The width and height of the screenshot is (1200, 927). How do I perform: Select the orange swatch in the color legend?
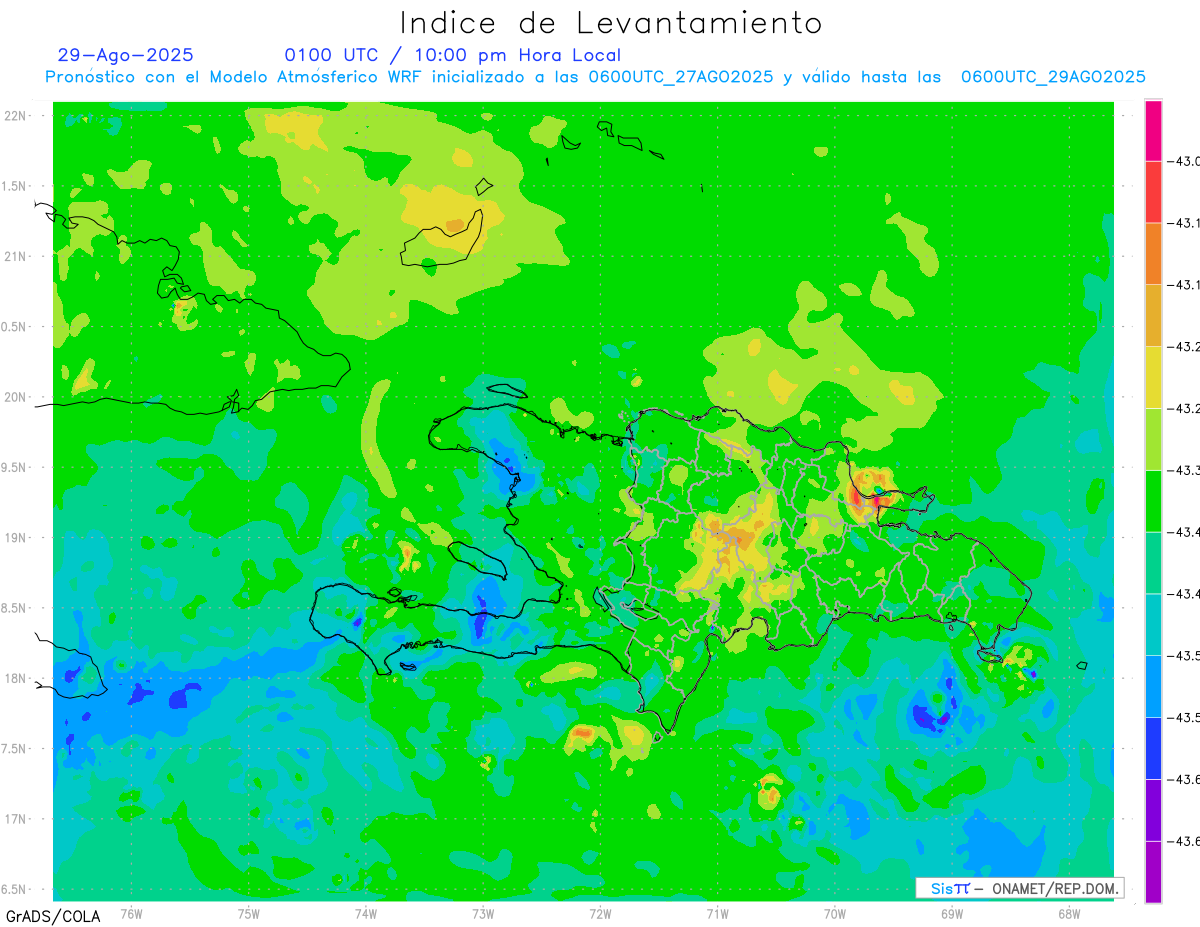tap(1153, 254)
